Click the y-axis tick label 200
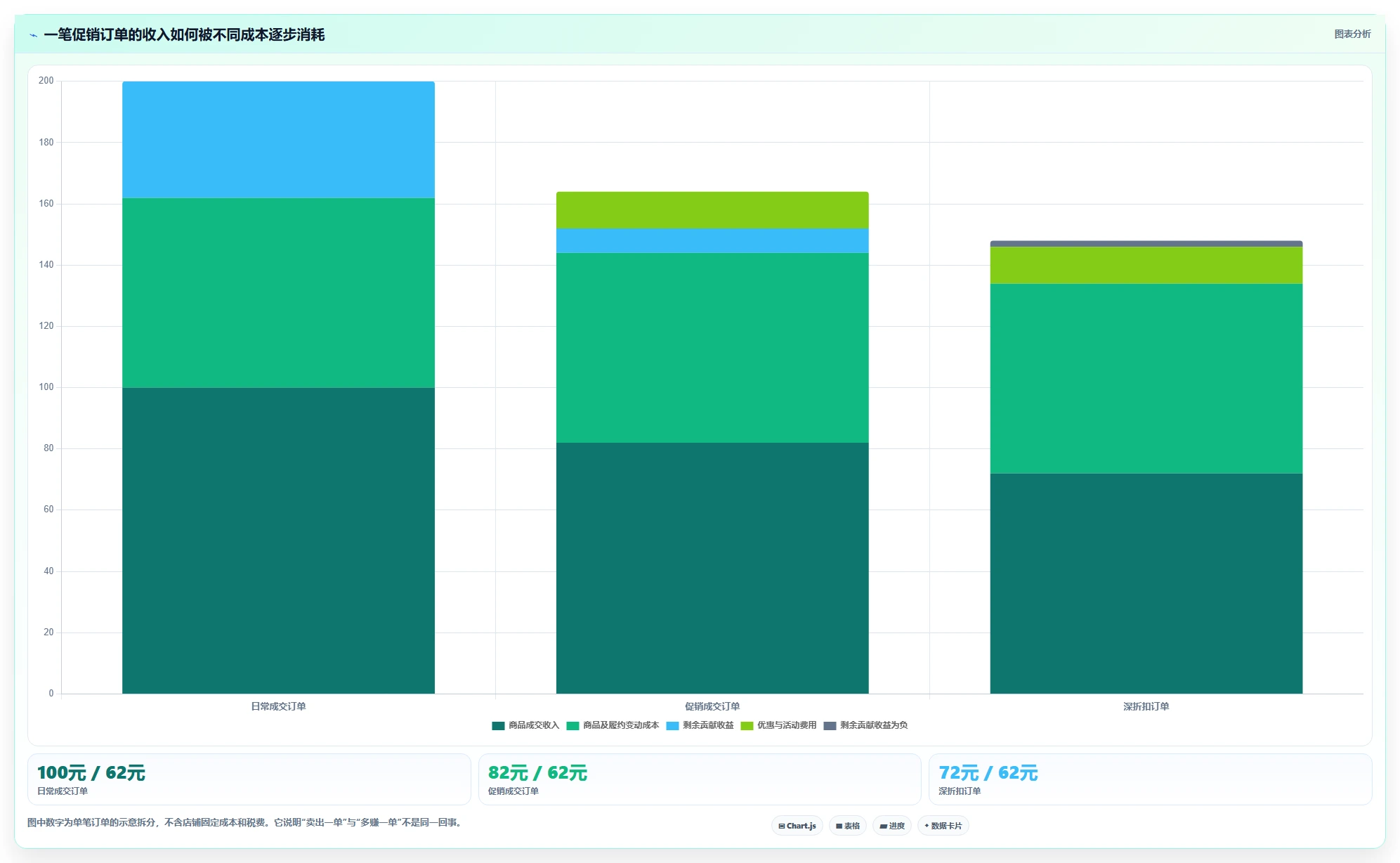 pyautogui.click(x=46, y=81)
